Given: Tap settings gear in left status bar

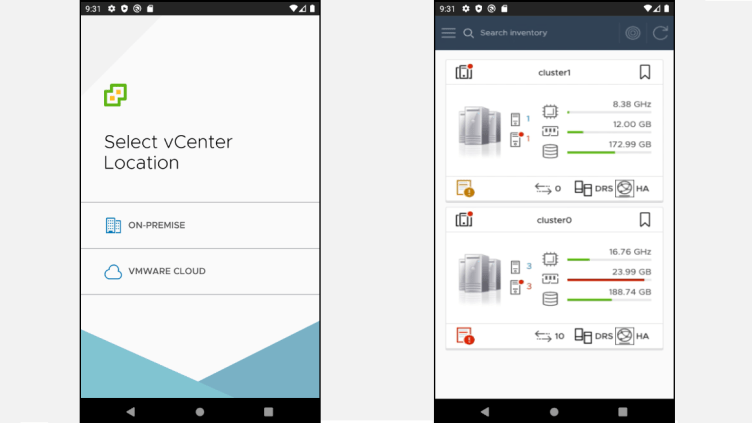Looking at the screenshot, I should coord(112,9).
